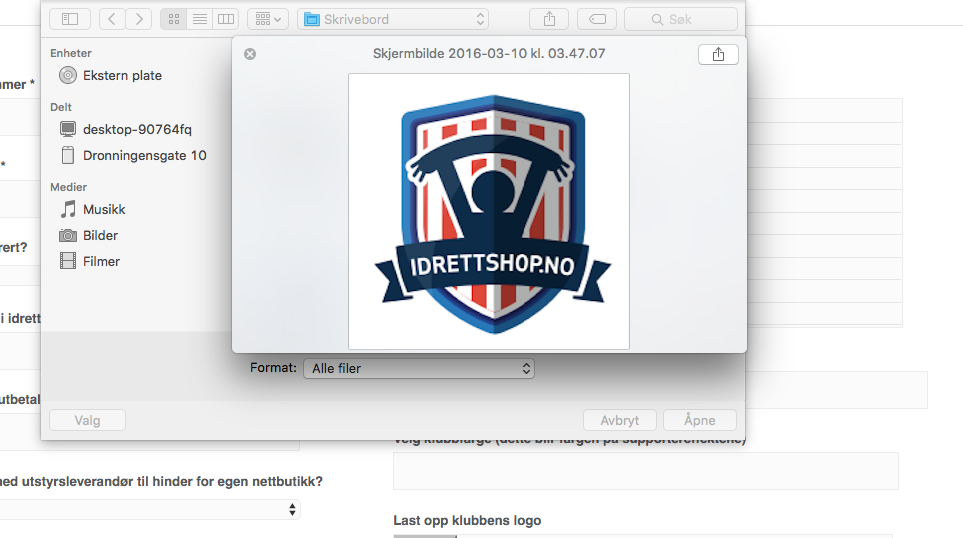963x538 pixels.
Task: Click the Dronningensgate 10 device icon
Action: pos(68,155)
